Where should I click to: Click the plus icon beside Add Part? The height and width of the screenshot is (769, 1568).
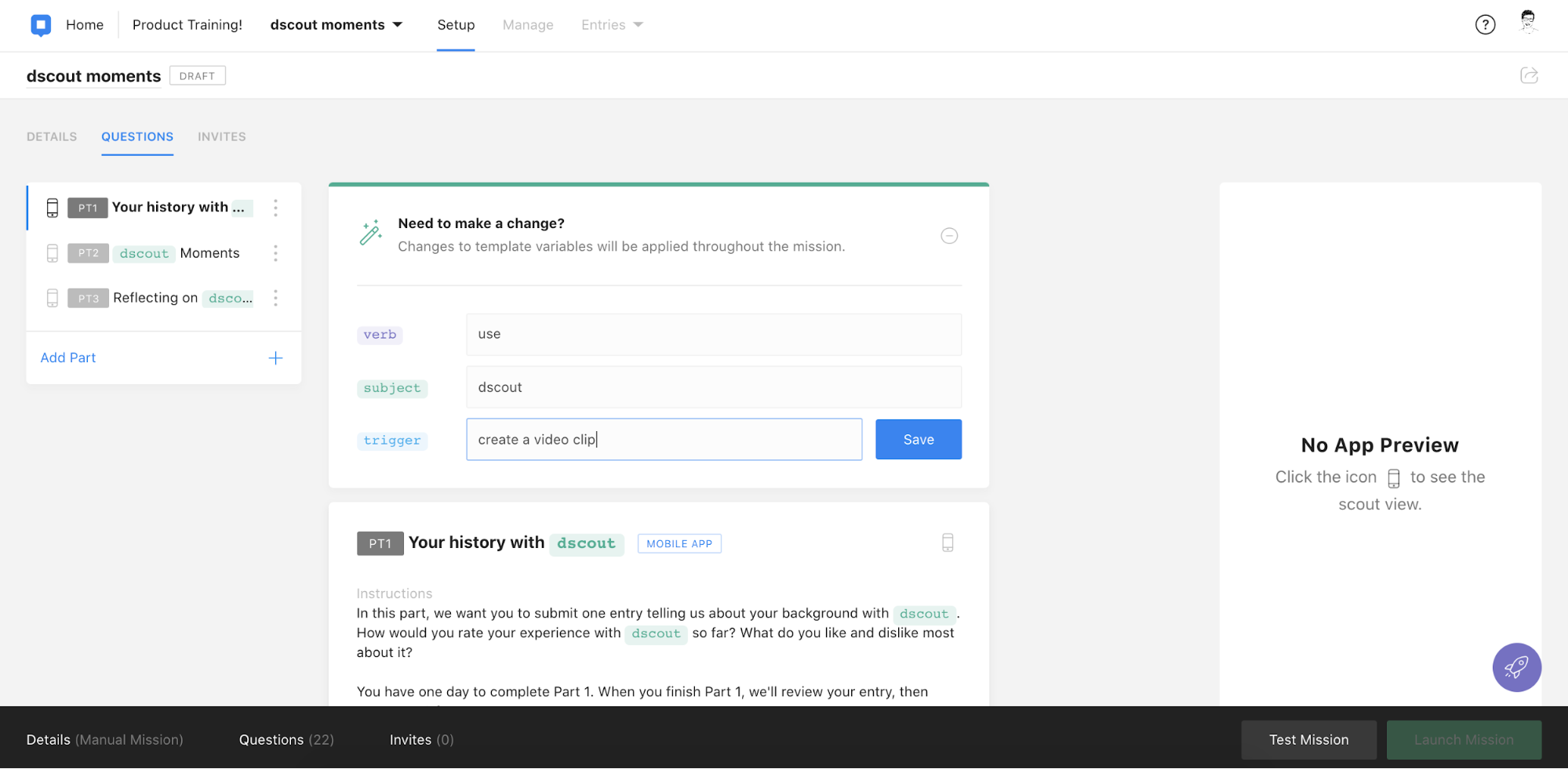pos(275,358)
